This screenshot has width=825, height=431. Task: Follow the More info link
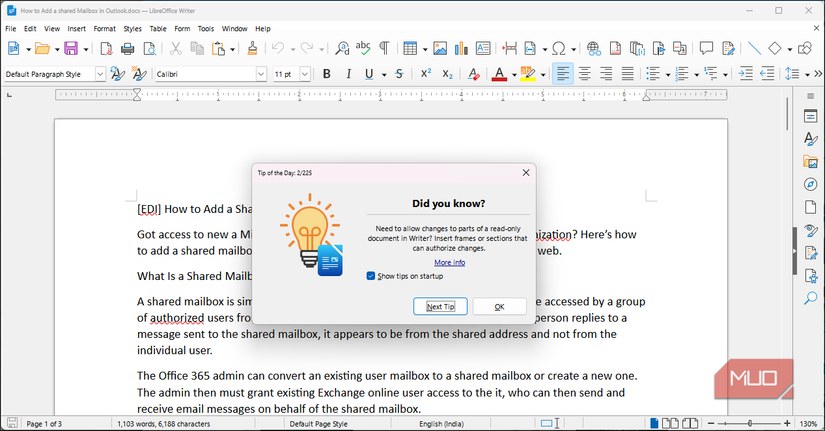coord(448,262)
